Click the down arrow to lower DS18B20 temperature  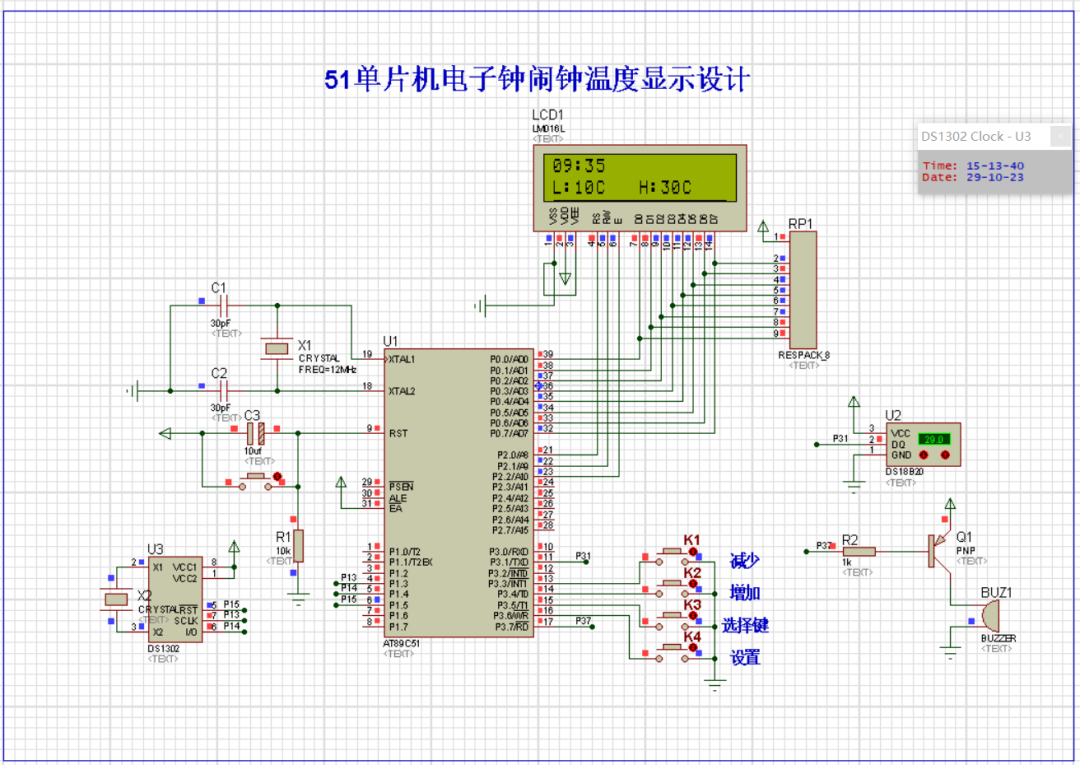(x=924, y=455)
